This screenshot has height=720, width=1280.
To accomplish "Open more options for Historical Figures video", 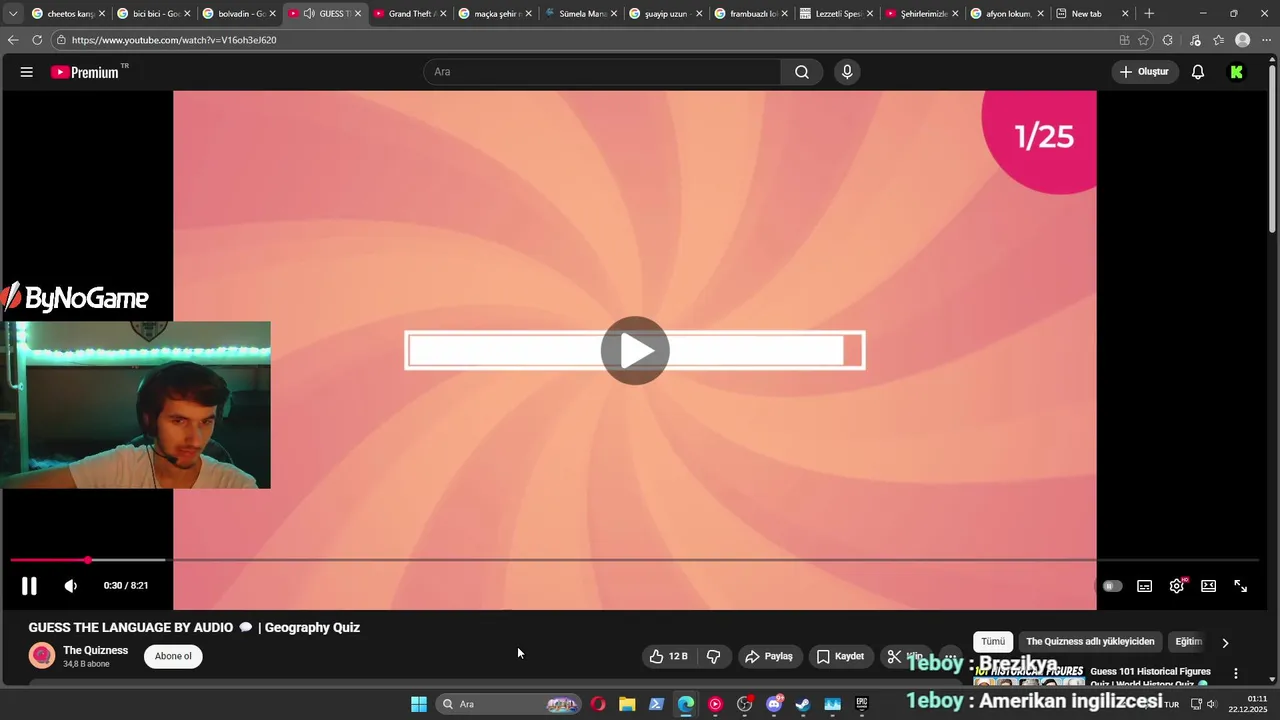I will point(1236,674).
